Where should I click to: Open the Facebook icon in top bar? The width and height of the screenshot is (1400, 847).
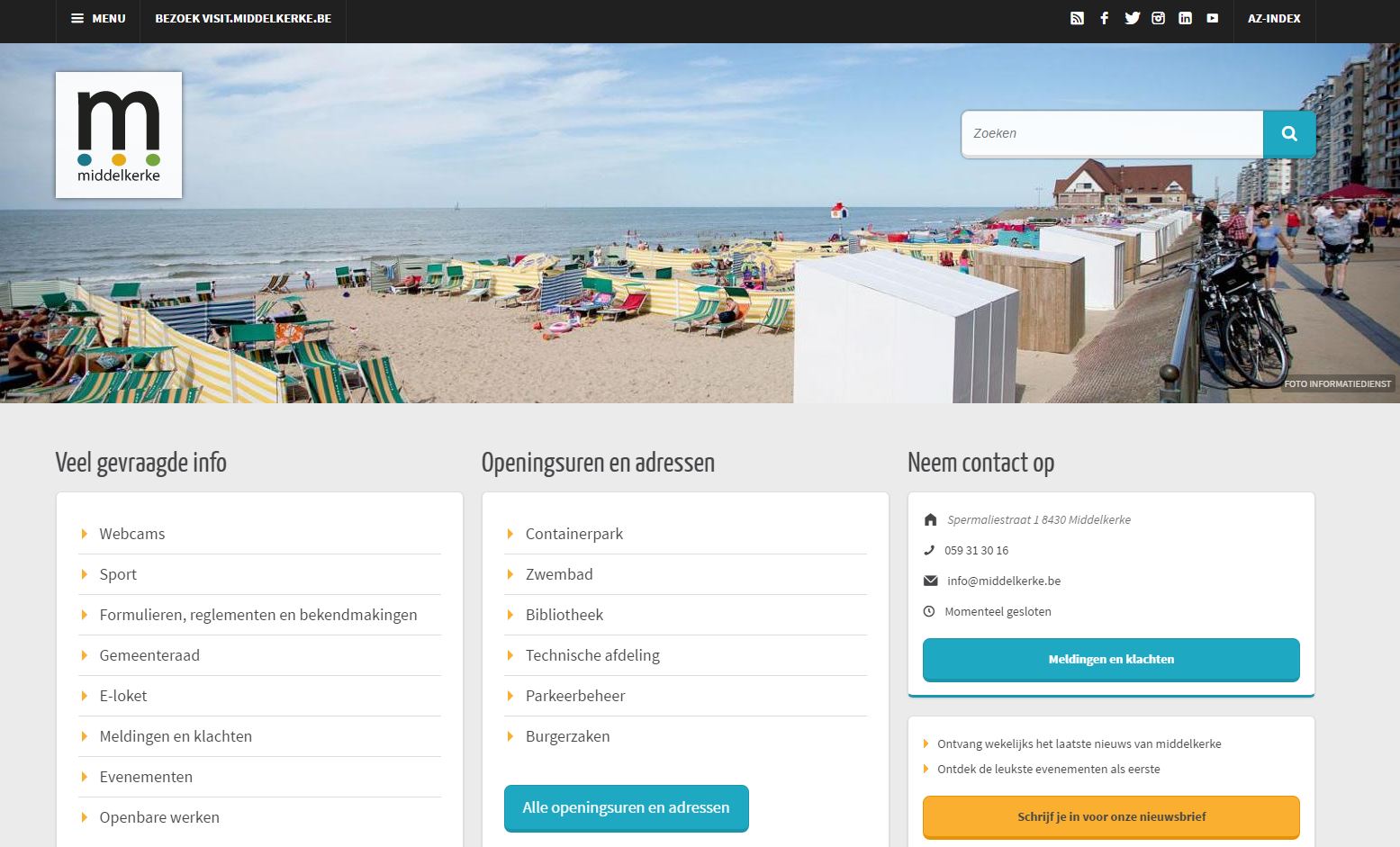pyautogui.click(x=1104, y=18)
